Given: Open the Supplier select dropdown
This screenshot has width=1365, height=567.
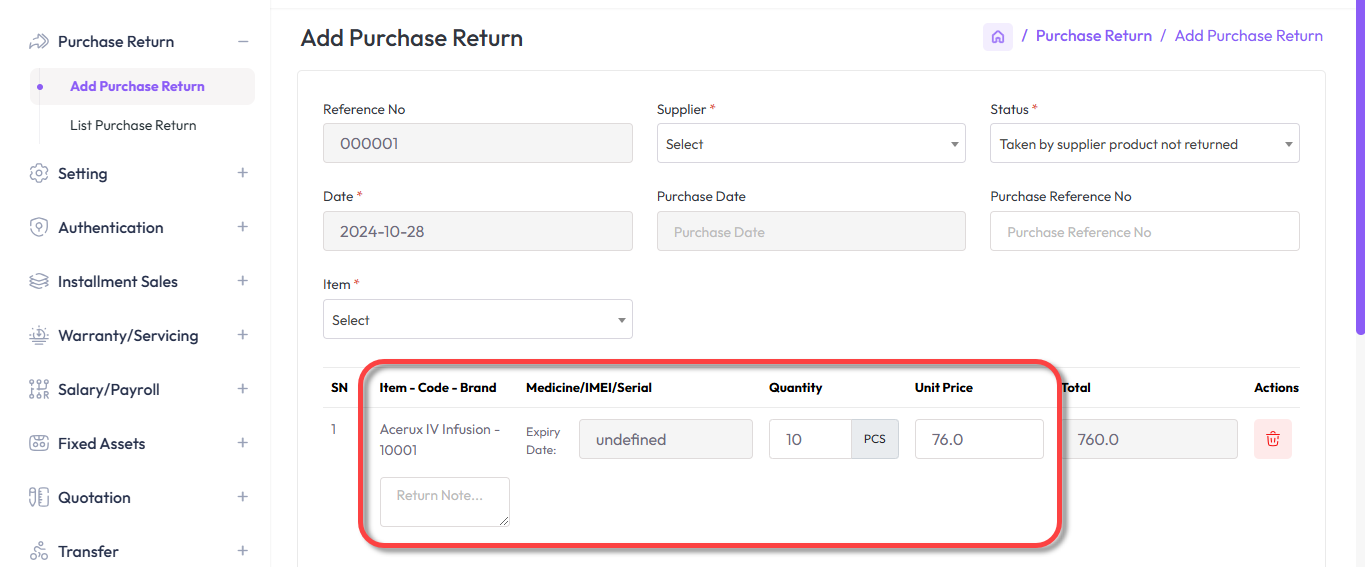Looking at the screenshot, I should [810, 144].
